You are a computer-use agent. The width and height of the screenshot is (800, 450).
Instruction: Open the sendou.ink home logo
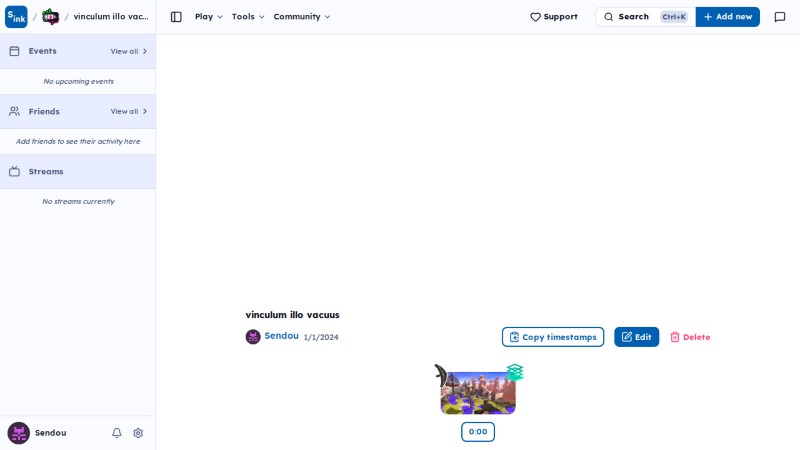coord(16,17)
